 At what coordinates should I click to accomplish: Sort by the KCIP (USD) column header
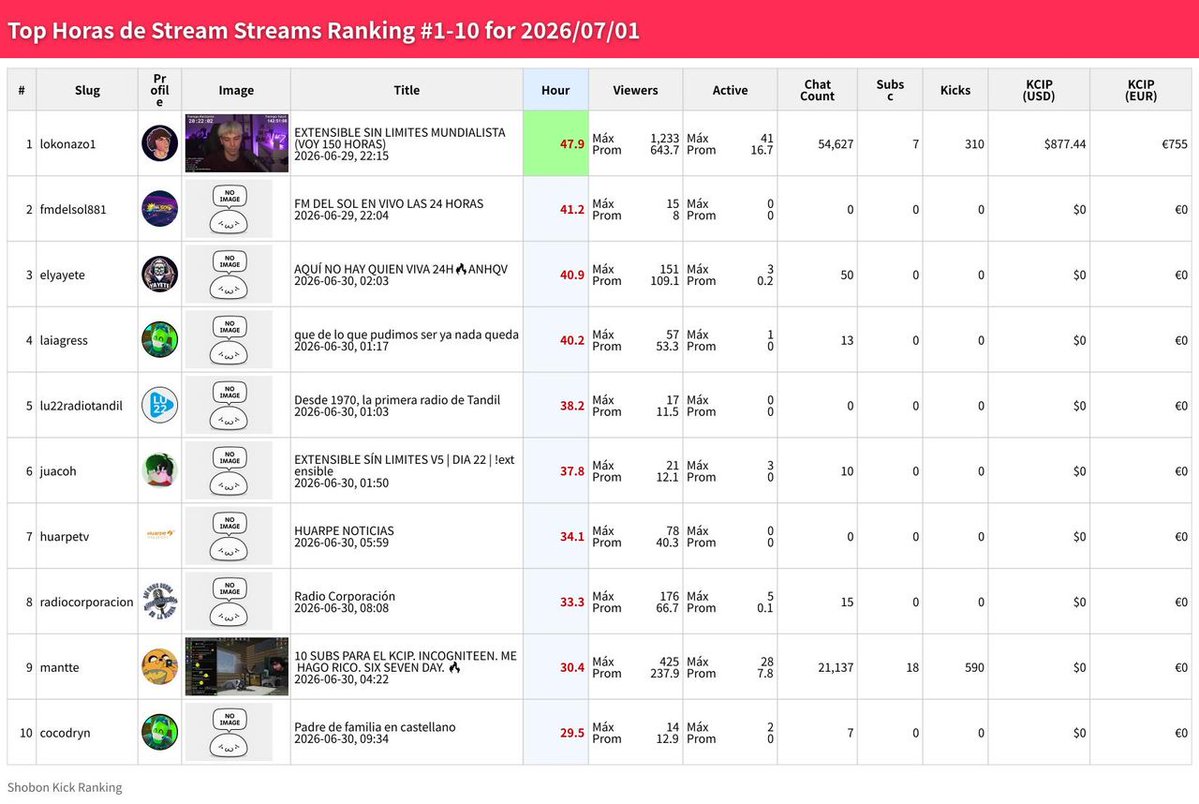tap(1039, 90)
